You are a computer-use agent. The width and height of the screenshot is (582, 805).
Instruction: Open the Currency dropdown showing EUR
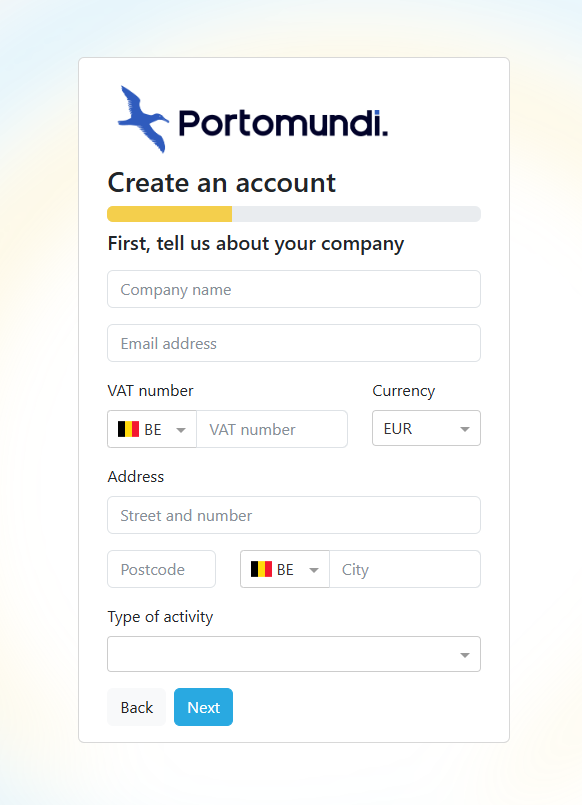coord(426,428)
